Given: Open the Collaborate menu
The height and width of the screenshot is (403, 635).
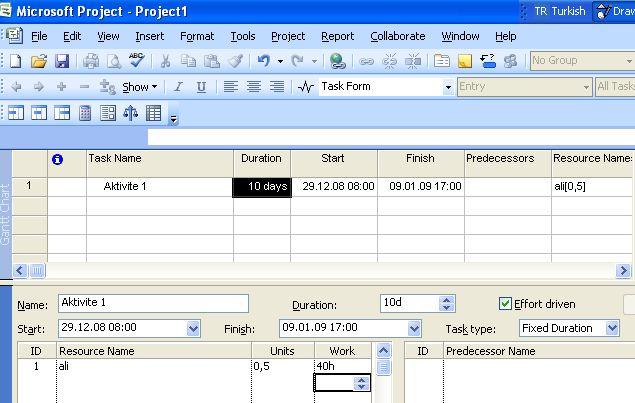Looking at the screenshot, I should pos(397,36).
